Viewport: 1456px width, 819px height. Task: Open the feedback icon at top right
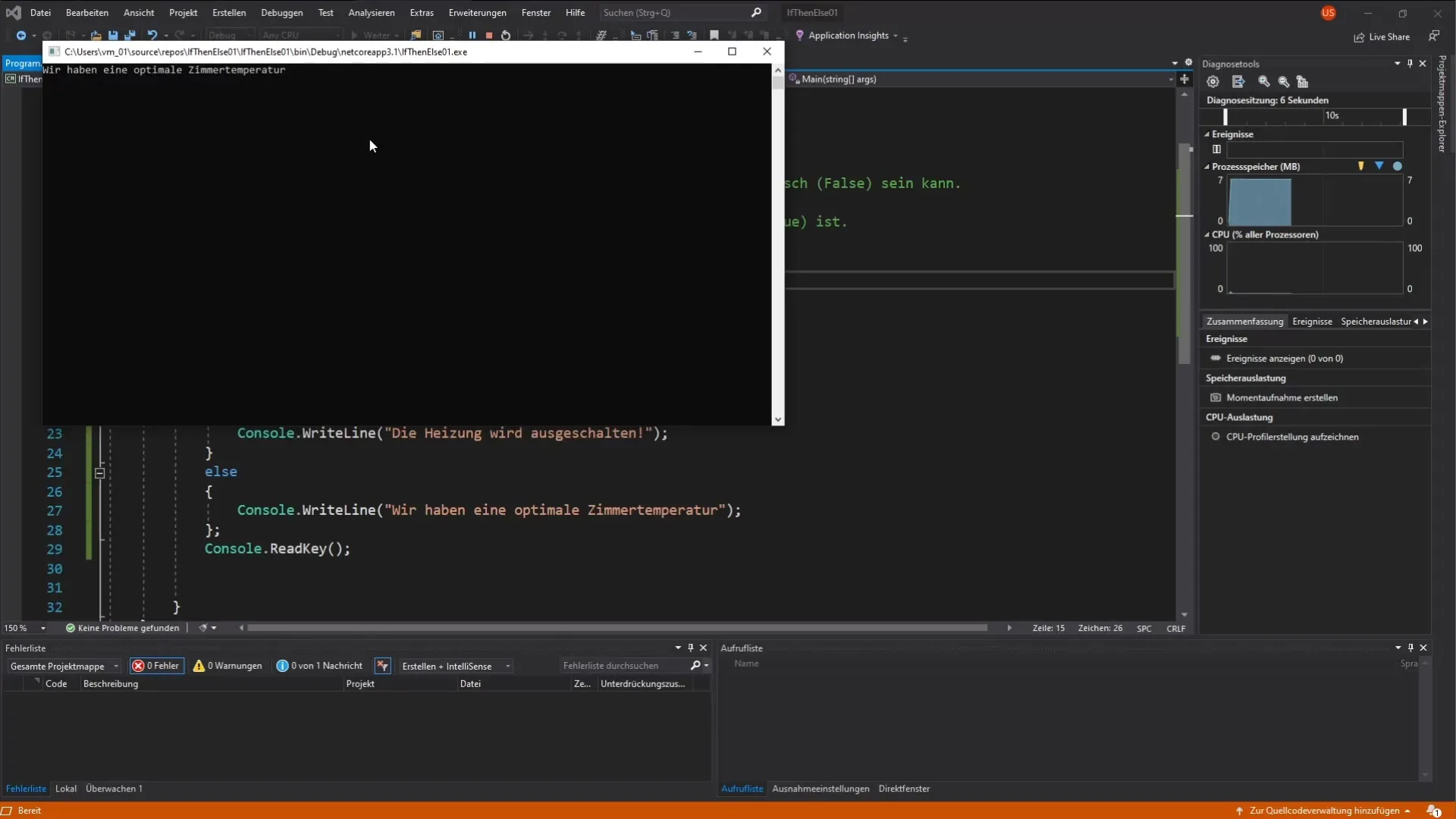[x=1433, y=36]
